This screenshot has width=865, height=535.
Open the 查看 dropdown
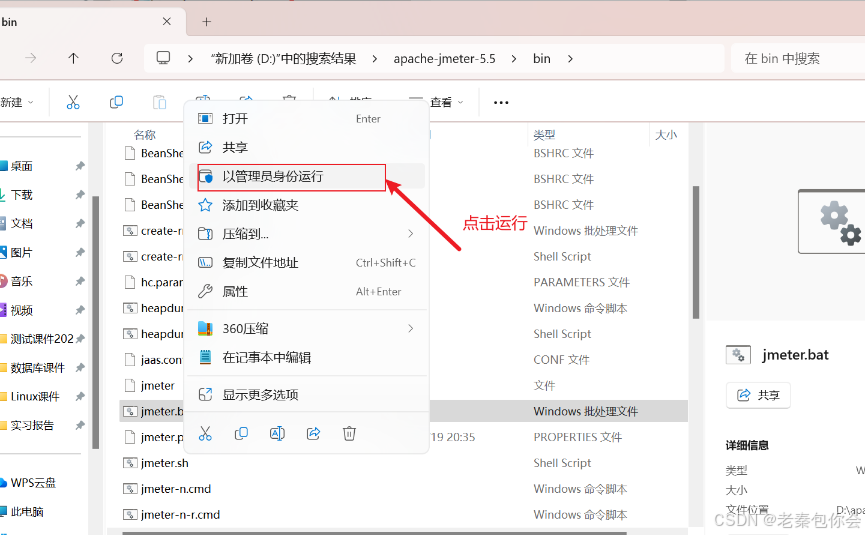pos(447,102)
